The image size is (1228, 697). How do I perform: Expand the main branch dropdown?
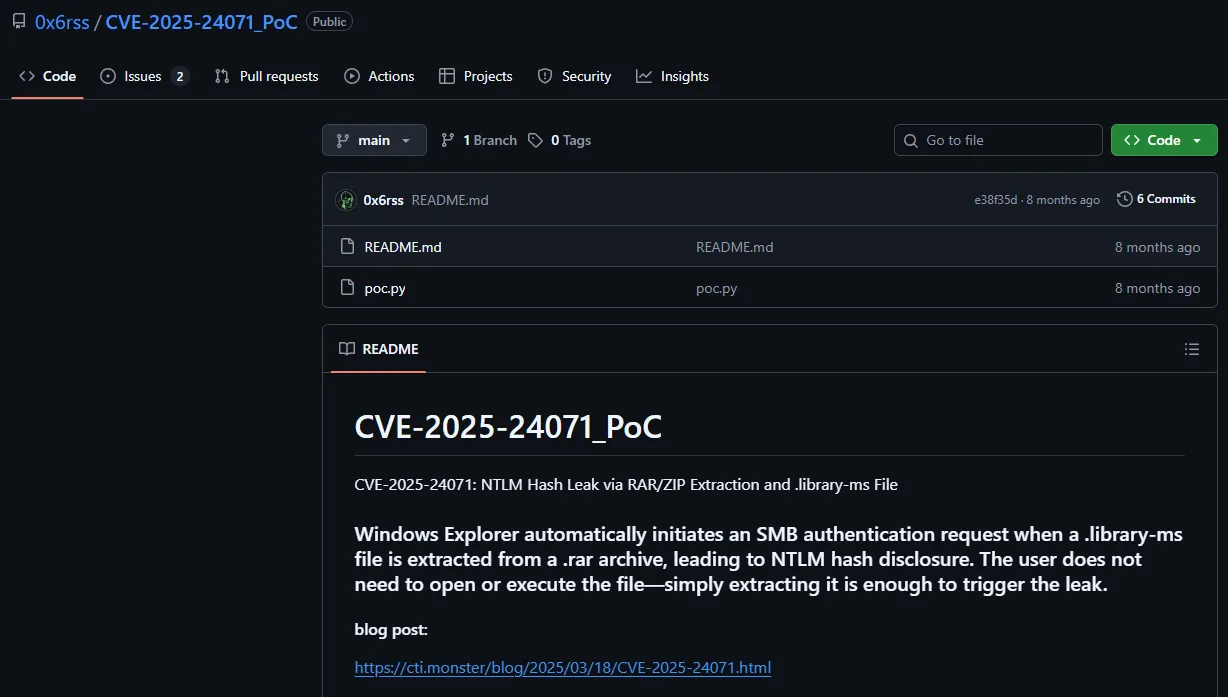tap(374, 140)
